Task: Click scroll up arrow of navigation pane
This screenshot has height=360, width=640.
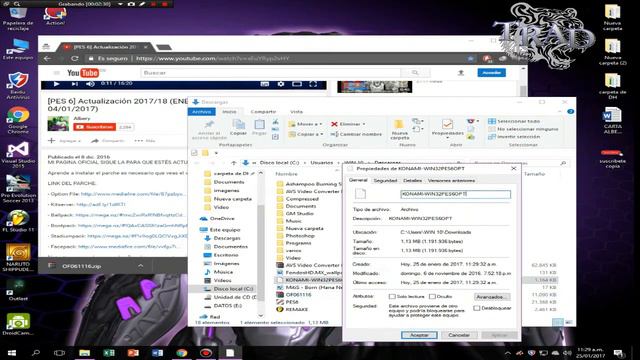Action: click(x=260, y=173)
